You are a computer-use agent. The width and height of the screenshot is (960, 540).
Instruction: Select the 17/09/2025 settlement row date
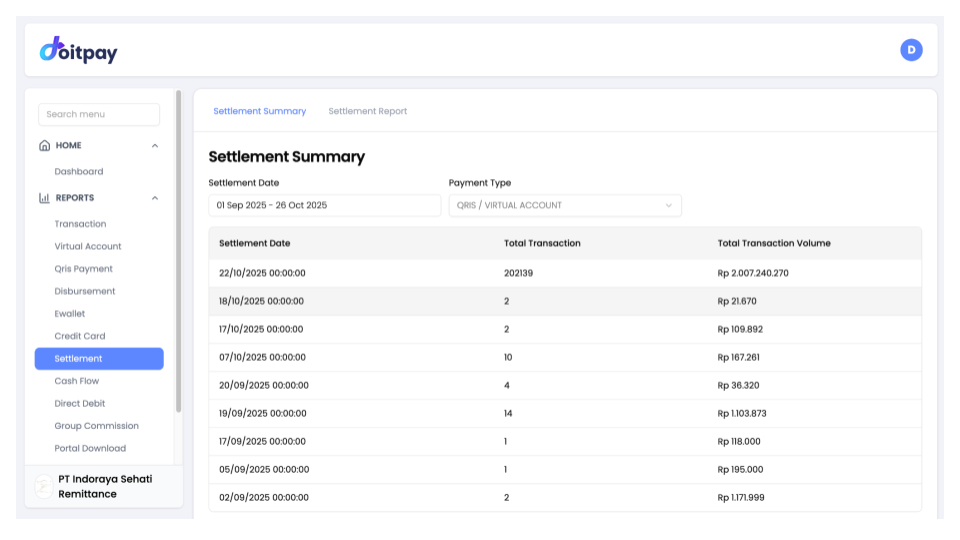point(262,441)
